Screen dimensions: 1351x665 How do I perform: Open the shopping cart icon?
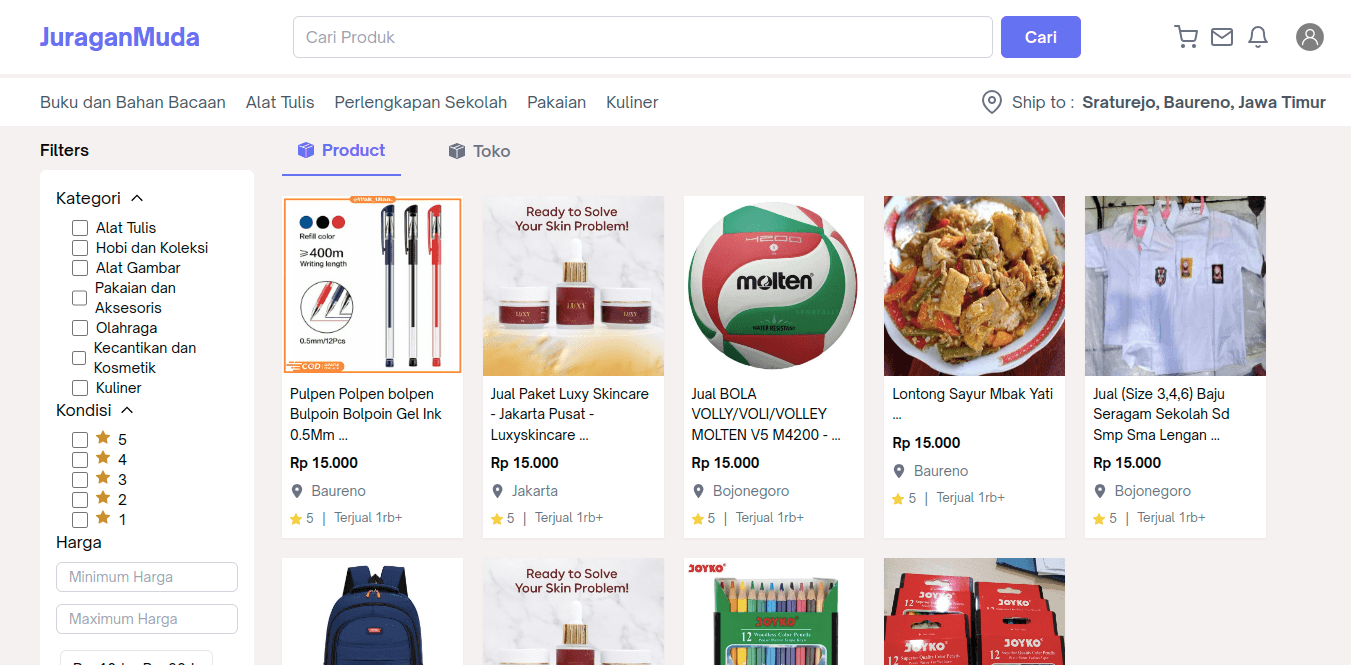(1186, 37)
